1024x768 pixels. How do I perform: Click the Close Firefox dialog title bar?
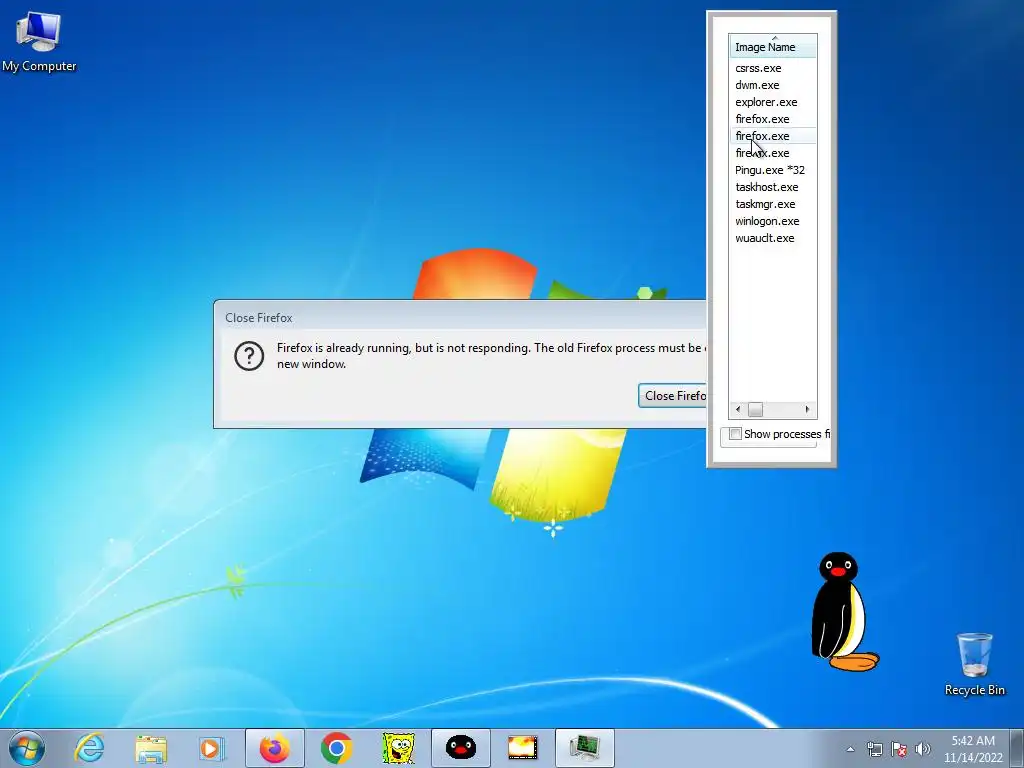tap(460, 317)
